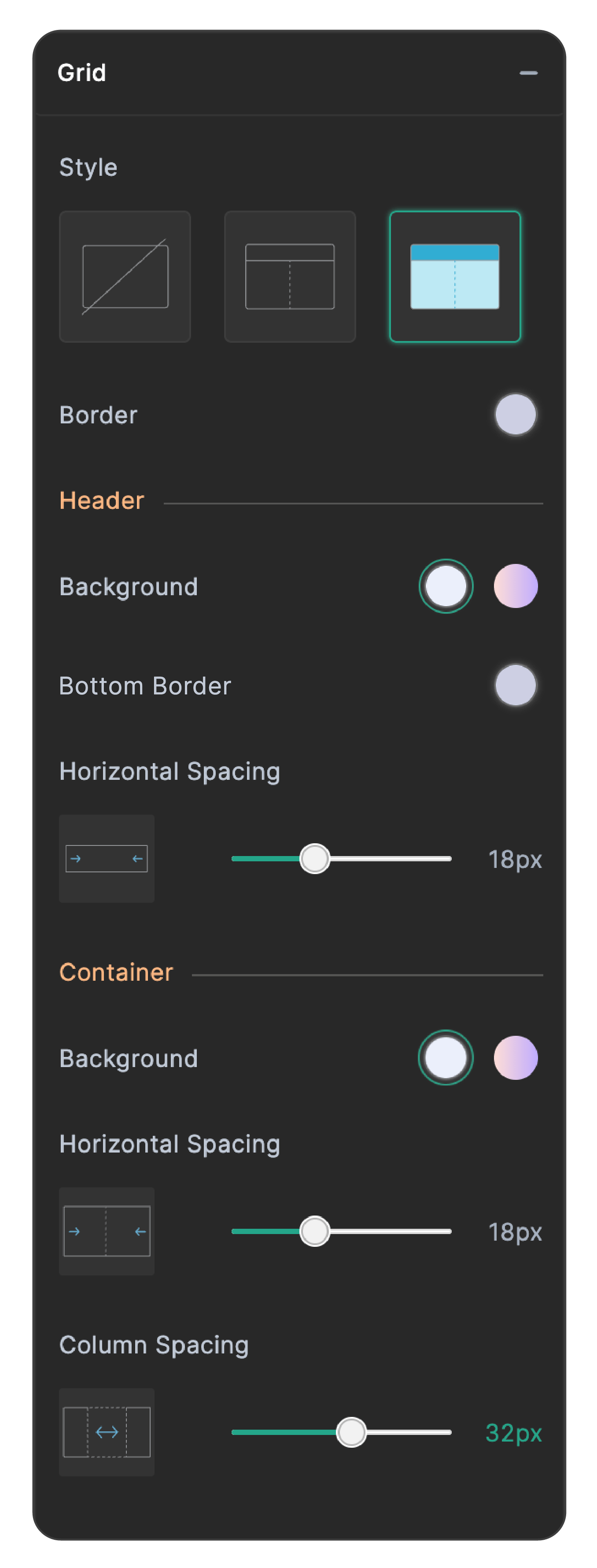
Task: Select the no-grid style option
Action: click(x=125, y=277)
